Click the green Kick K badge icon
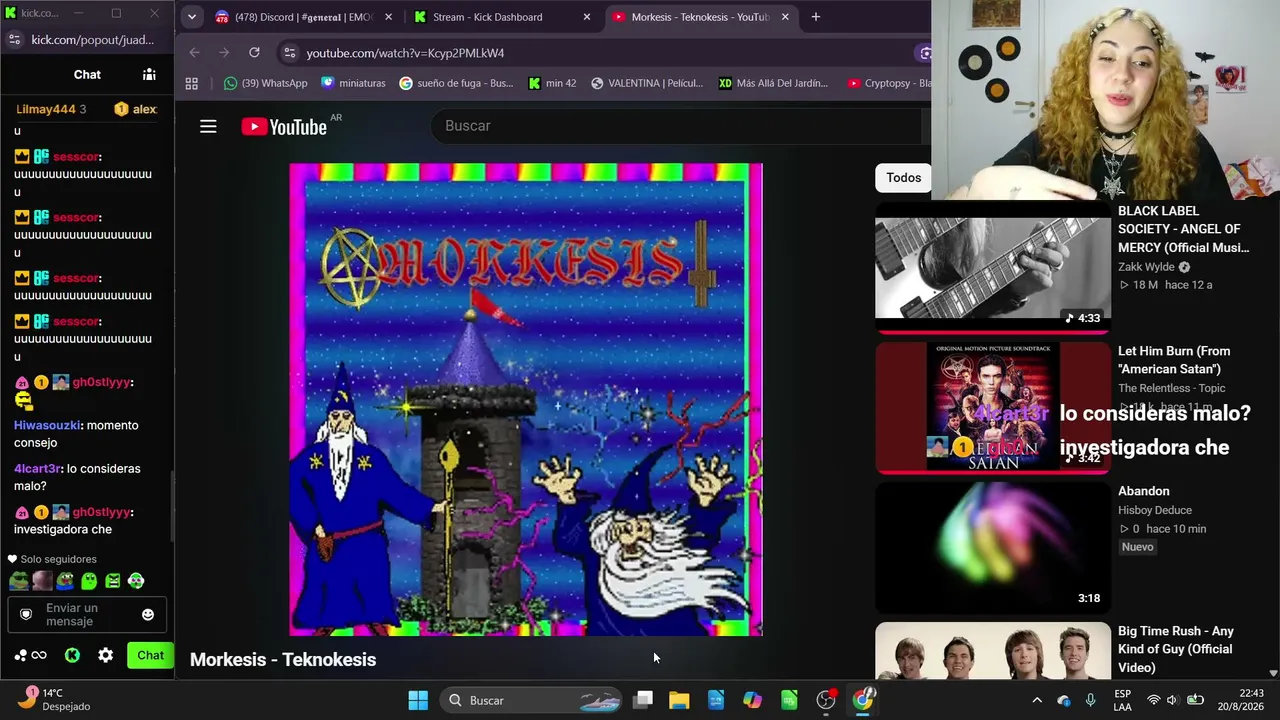 pyautogui.click(x=72, y=655)
